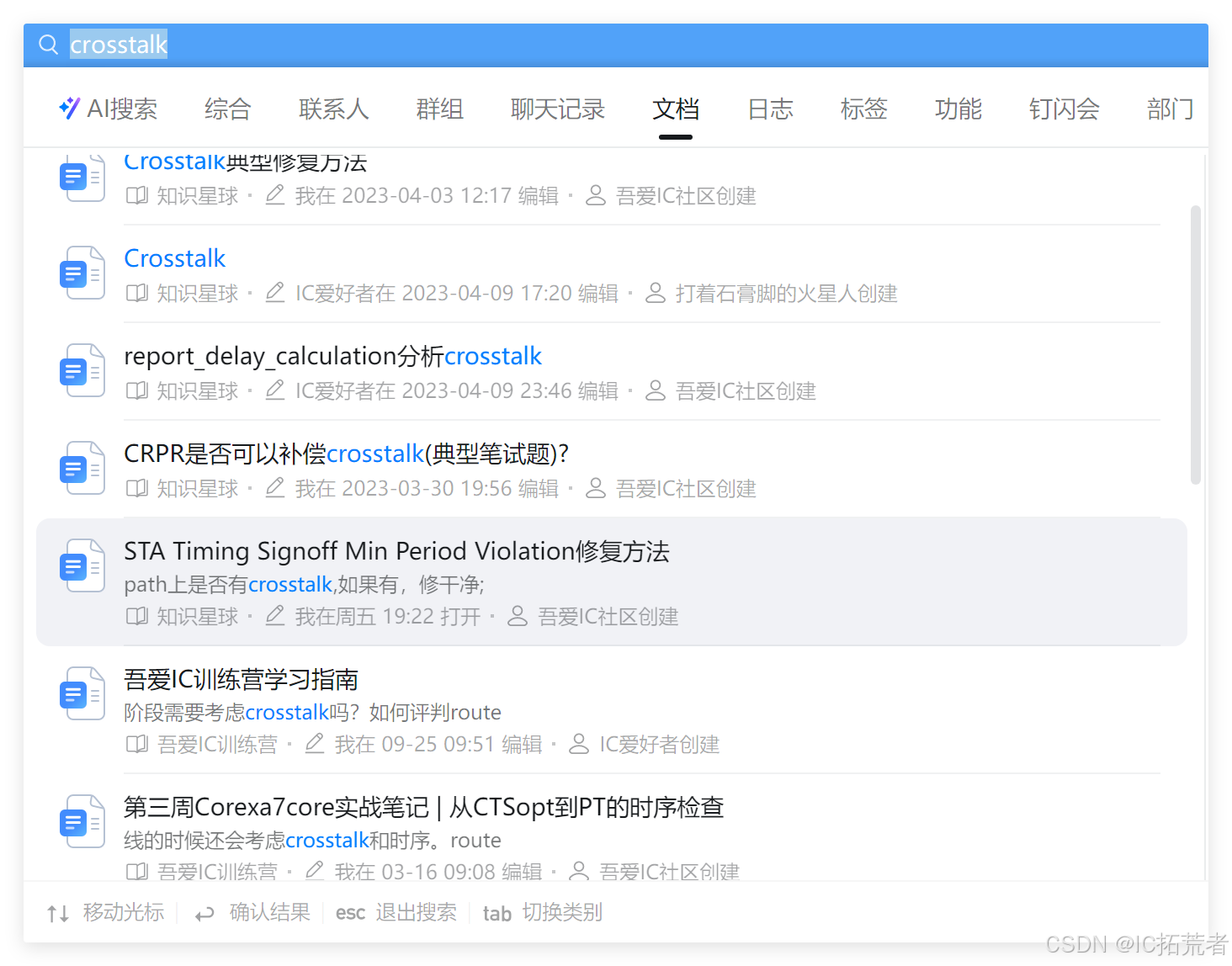1232x966 pixels.
Task: Open the 功能 tab
Action: coord(959,109)
